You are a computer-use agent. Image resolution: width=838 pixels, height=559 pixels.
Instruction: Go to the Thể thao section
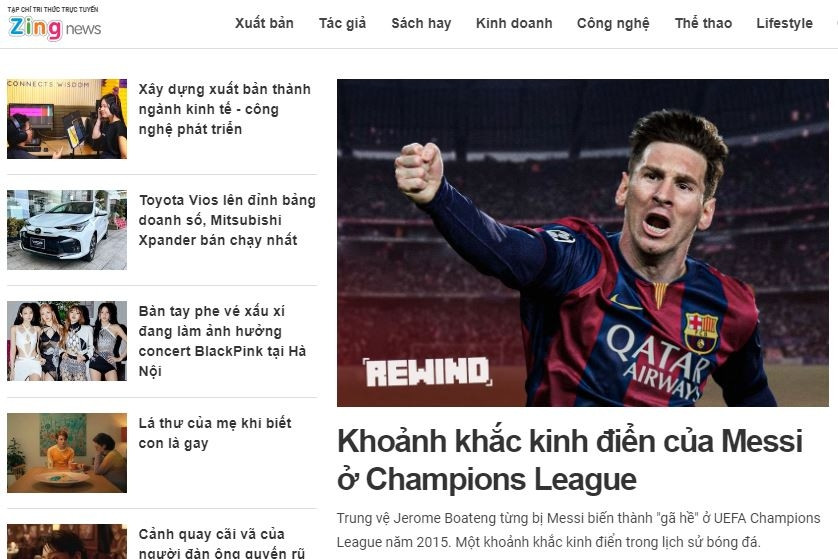point(703,24)
